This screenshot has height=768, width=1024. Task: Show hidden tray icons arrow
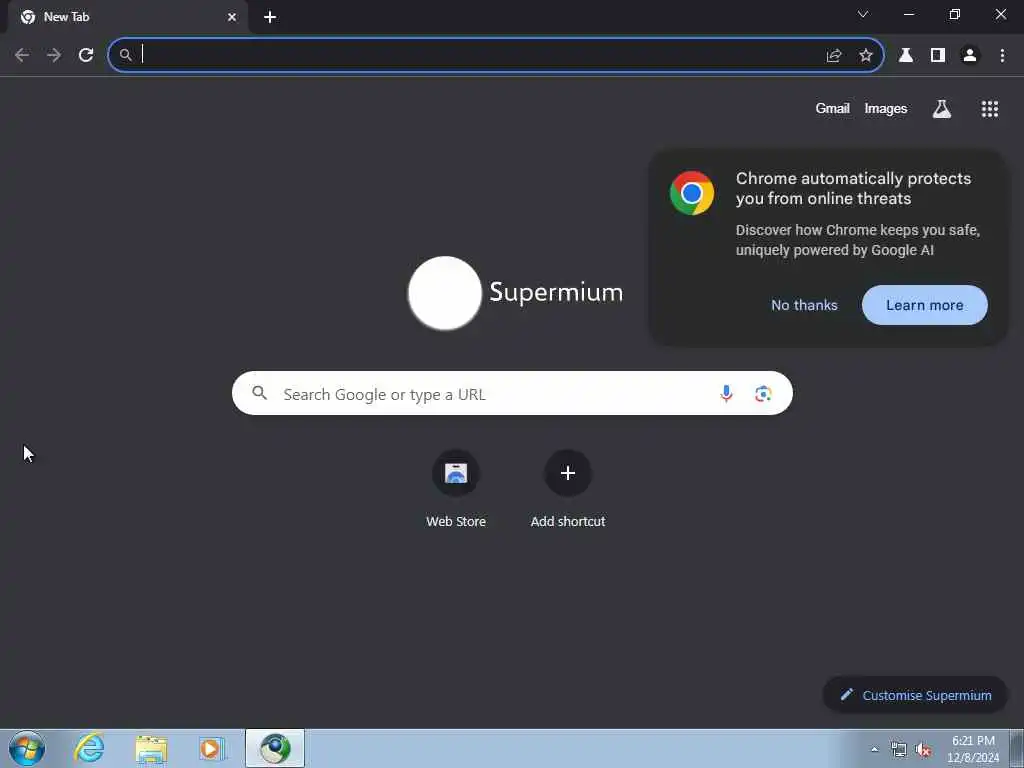coord(874,750)
